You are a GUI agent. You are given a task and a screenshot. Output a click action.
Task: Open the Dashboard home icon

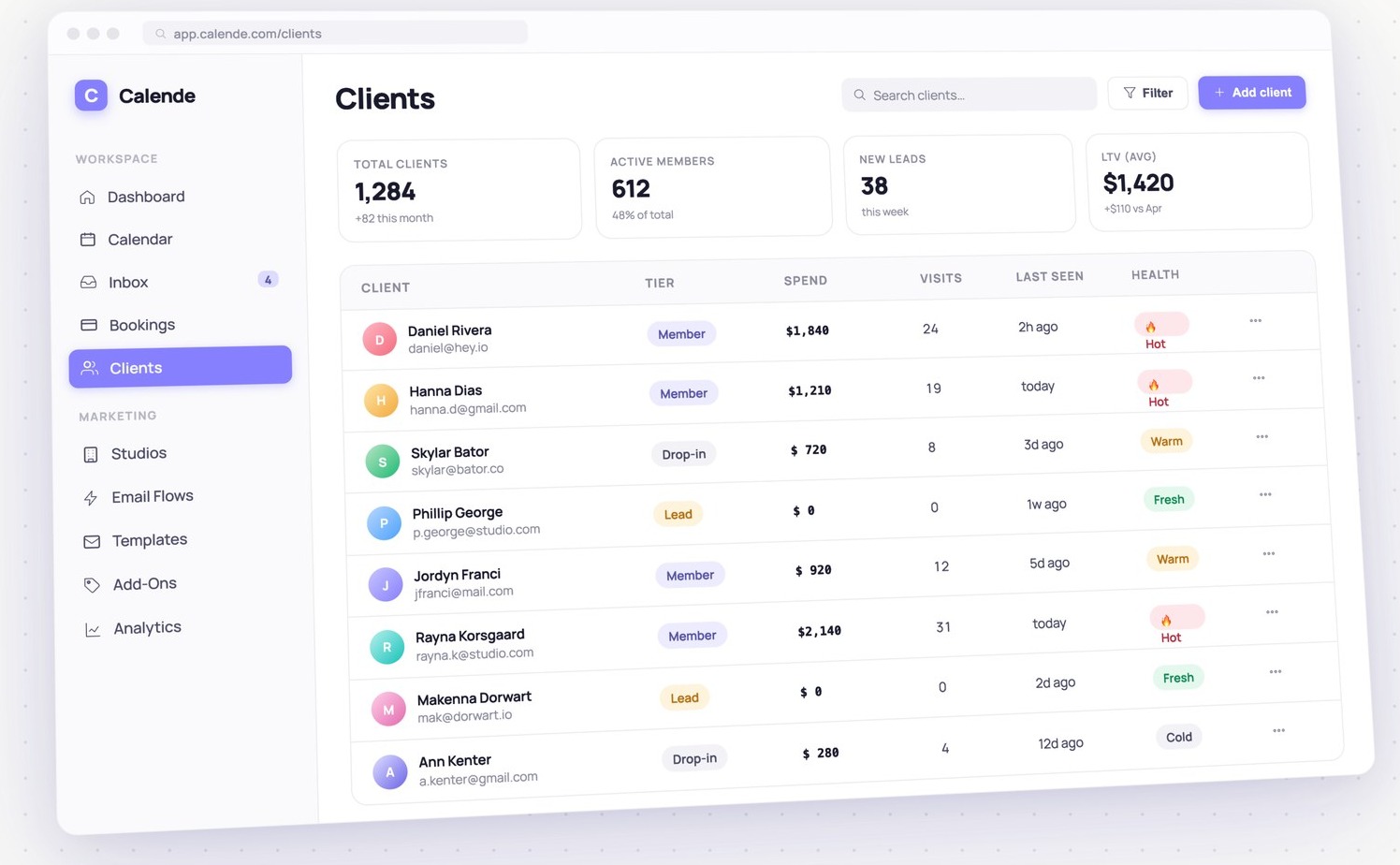[87, 198]
